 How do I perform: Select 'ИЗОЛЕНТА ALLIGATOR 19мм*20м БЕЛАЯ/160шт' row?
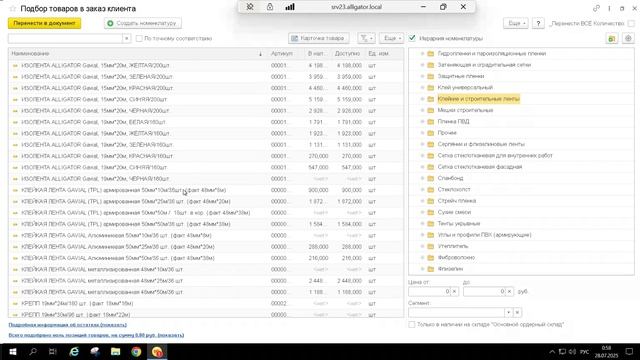206,122
